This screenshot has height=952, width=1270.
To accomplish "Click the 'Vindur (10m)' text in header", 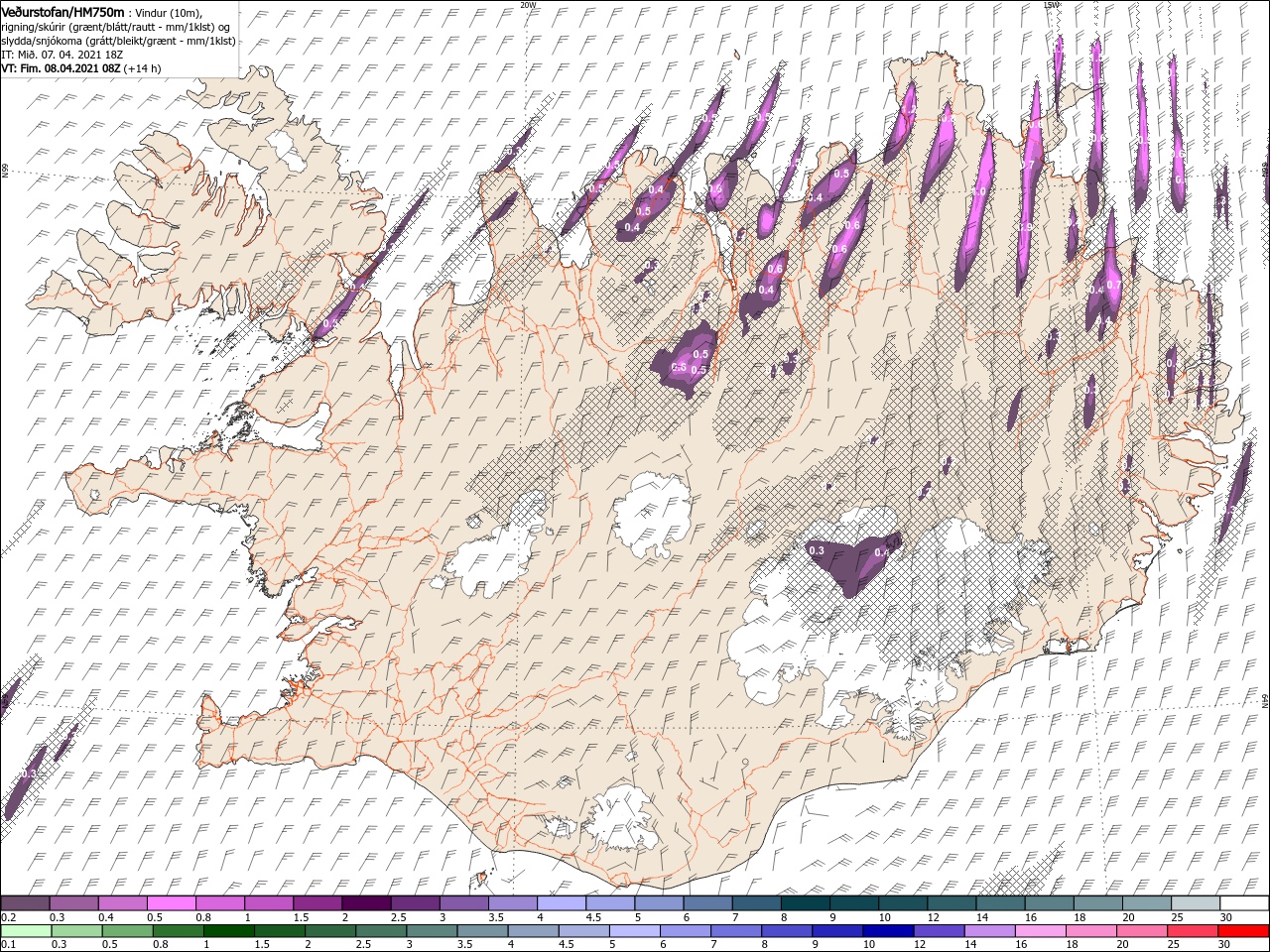I will pos(167,12).
